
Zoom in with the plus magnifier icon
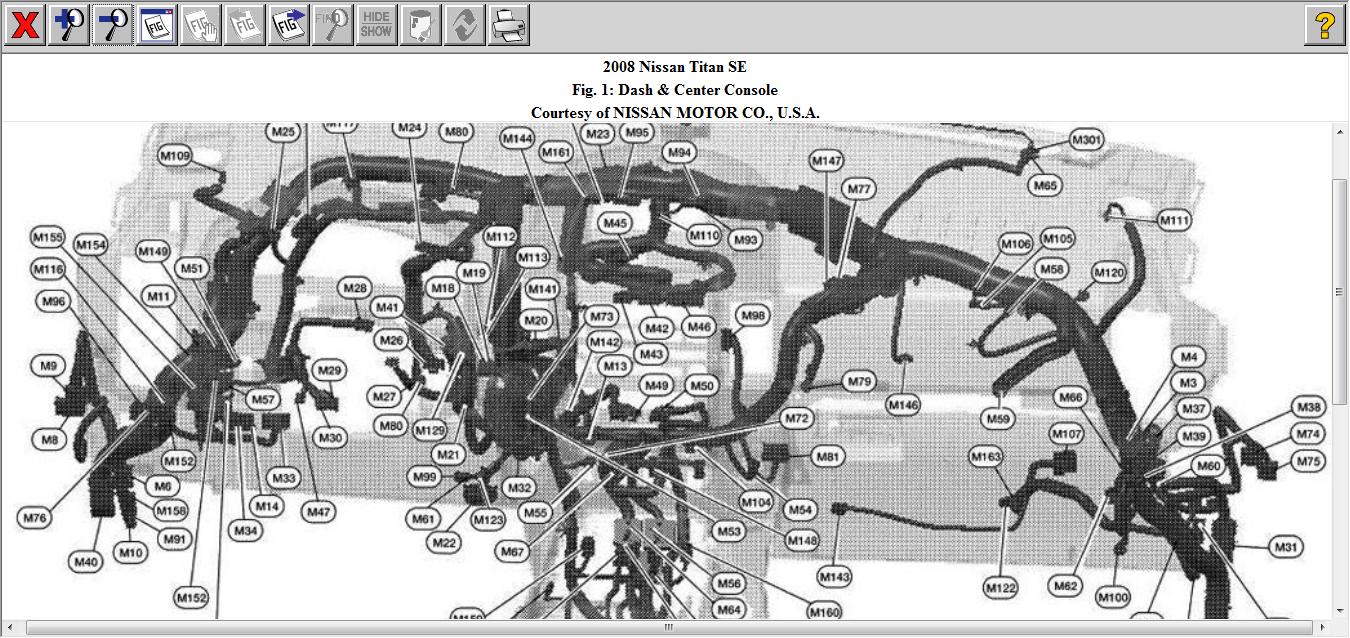(x=69, y=25)
